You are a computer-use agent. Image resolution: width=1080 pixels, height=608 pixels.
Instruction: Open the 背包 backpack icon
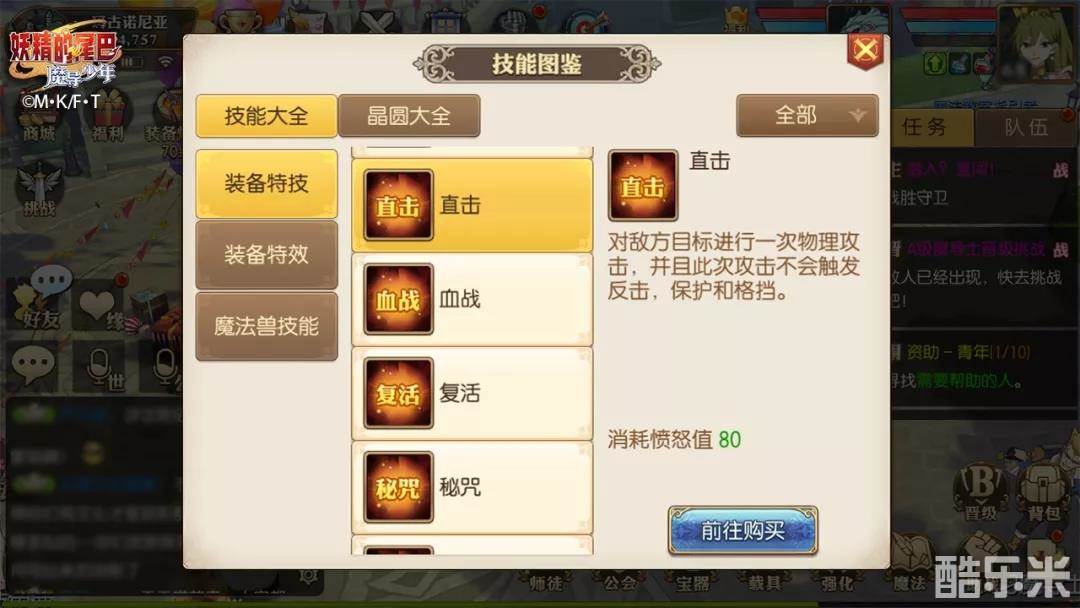1044,491
